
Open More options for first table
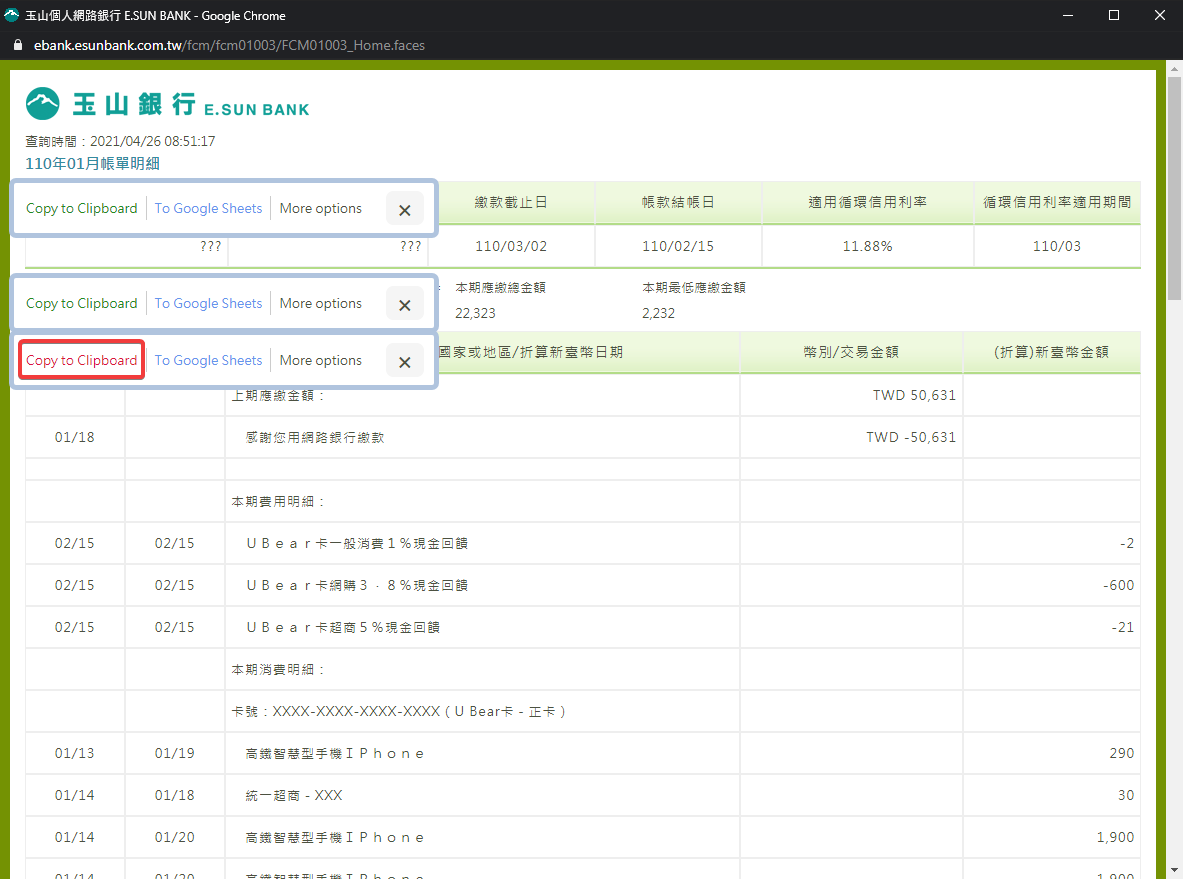[x=321, y=208]
